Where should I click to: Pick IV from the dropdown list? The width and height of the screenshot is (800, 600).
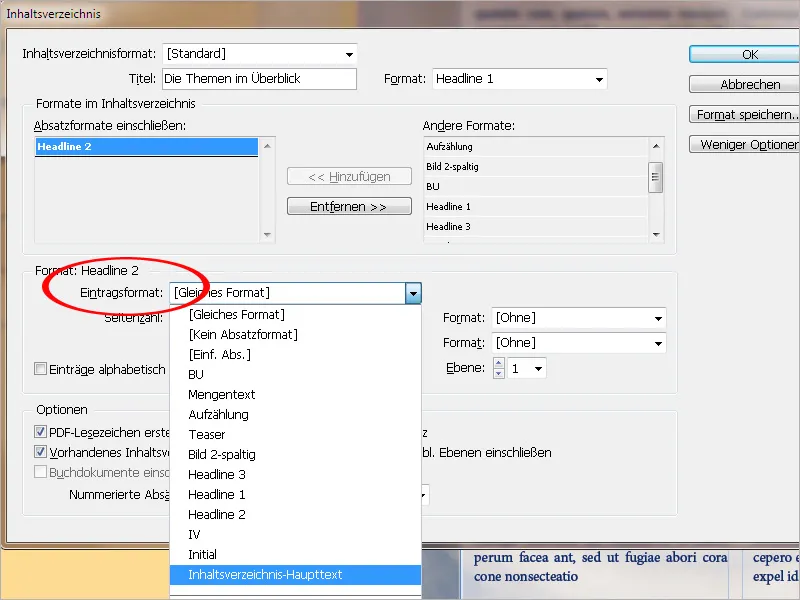coord(295,534)
